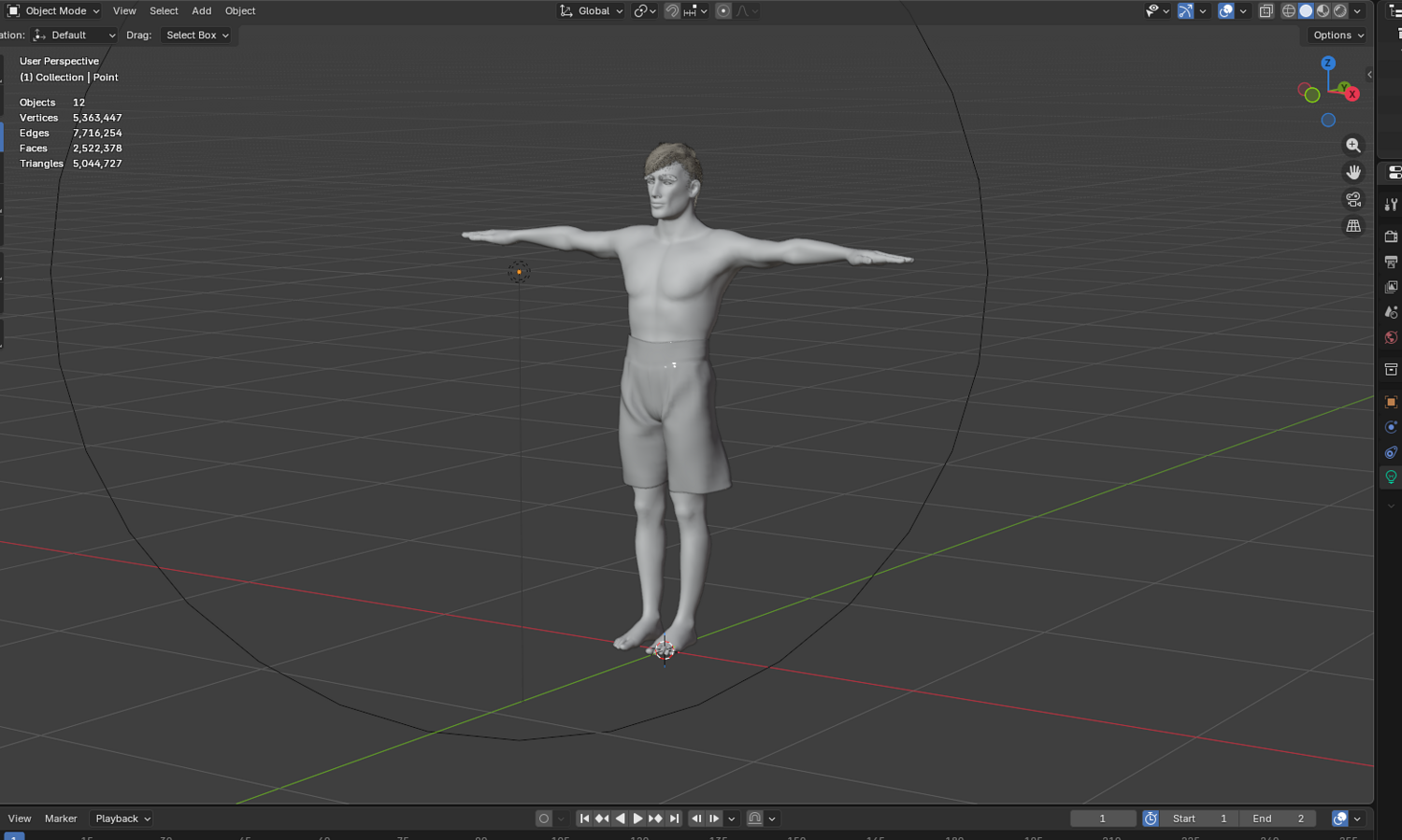The width and height of the screenshot is (1402, 840).
Task: Open the Collection properties tab
Action: (x=1391, y=370)
